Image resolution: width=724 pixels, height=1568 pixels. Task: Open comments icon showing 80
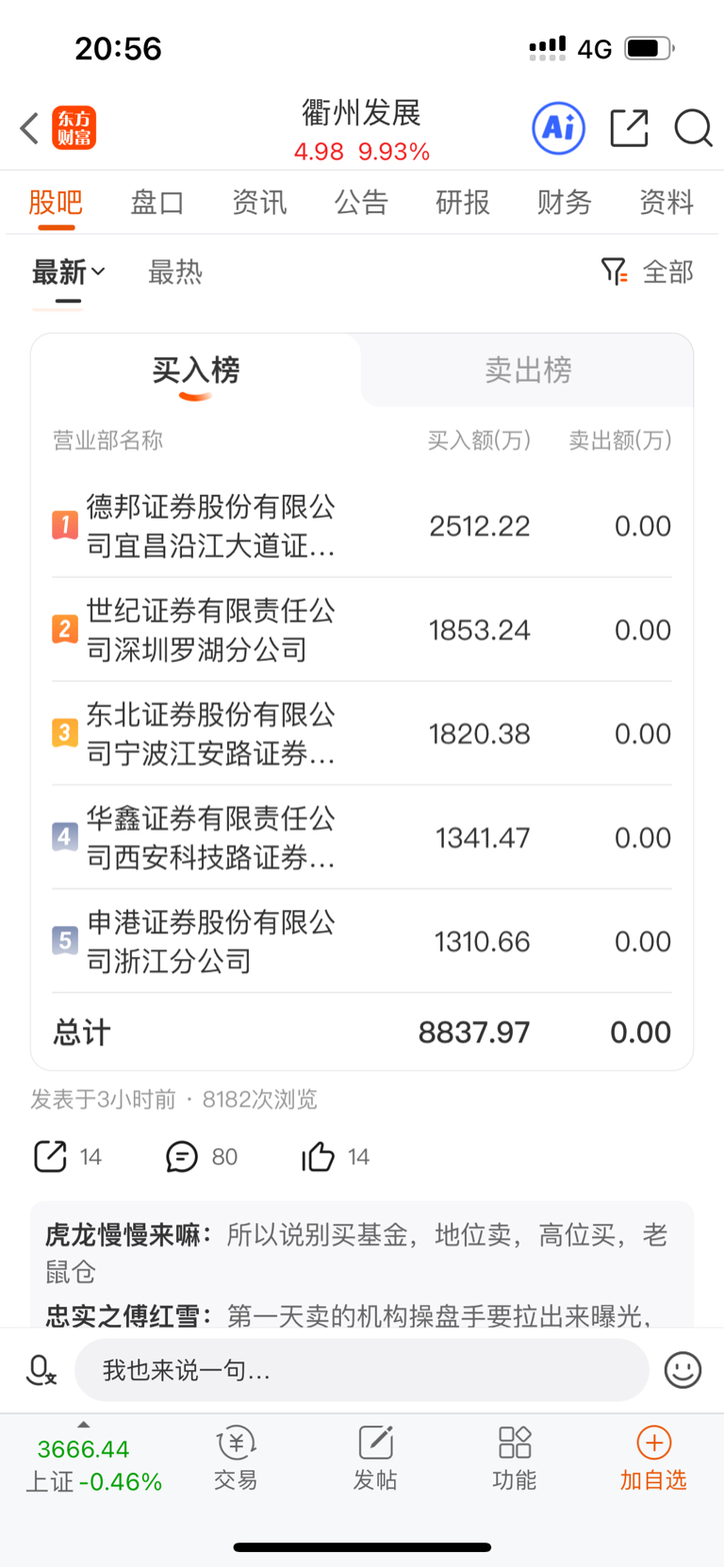[182, 1156]
